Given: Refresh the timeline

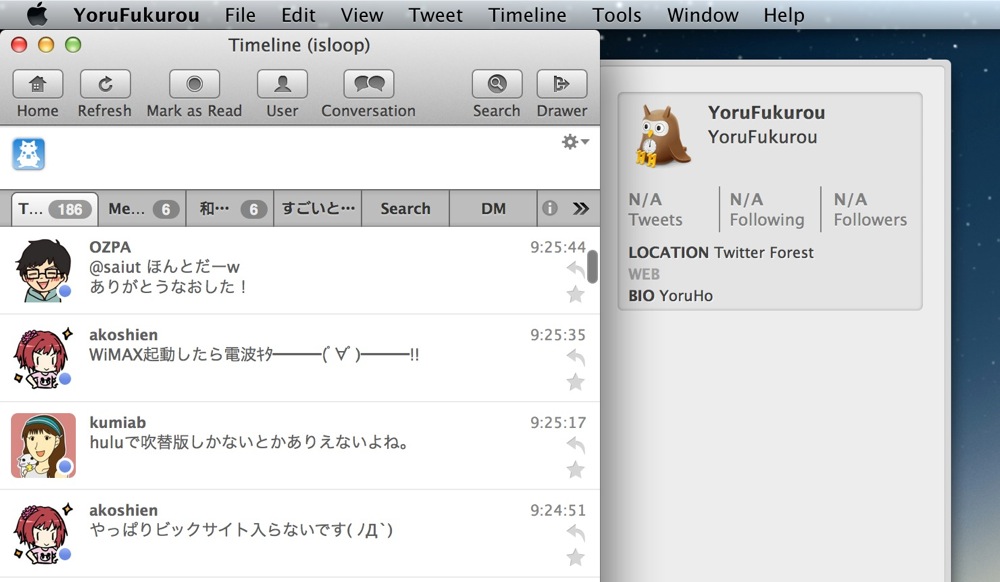Looking at the screenshot, I should [105, 84].
